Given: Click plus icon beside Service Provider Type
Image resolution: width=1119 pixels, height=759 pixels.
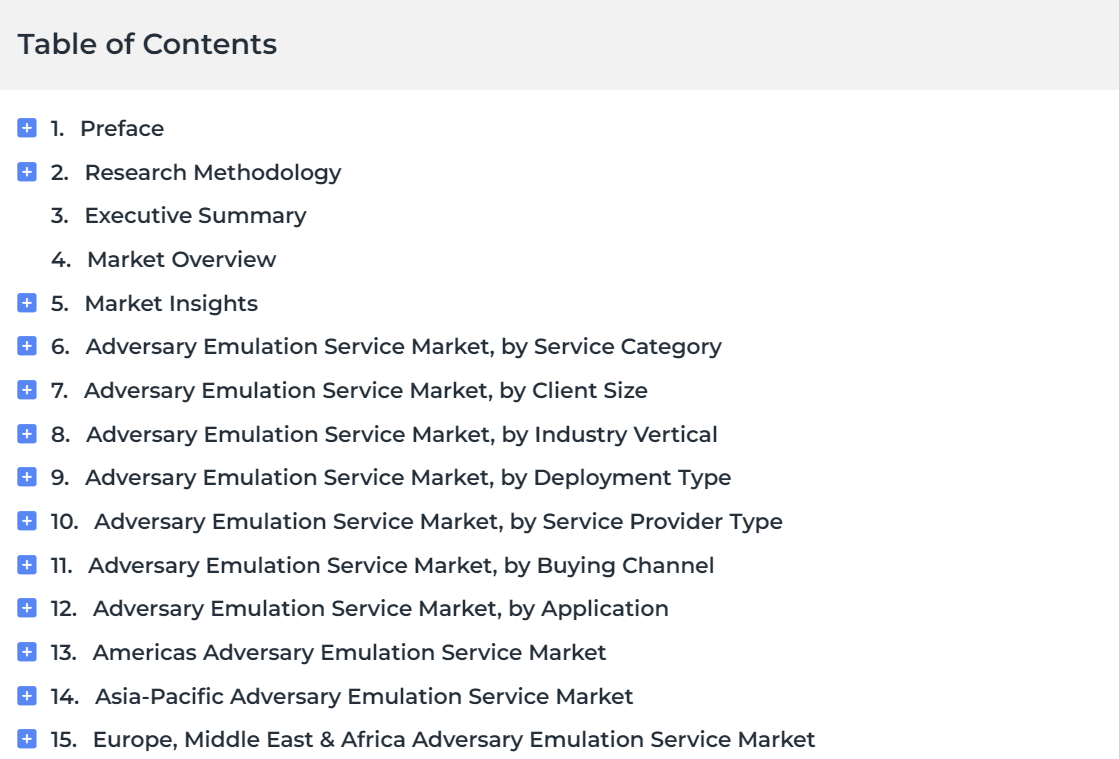Looking at the screenshot, I should tap(27, 521).
